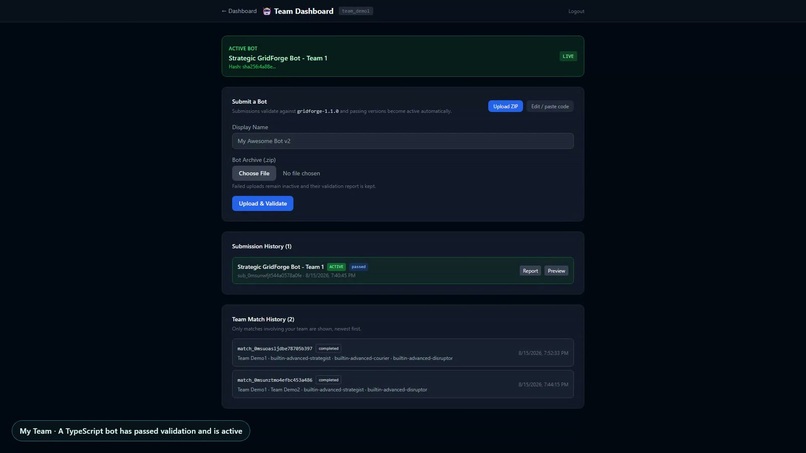Go back via the Dashboard link
Screen dimensions: 806x453
[239, 11]
